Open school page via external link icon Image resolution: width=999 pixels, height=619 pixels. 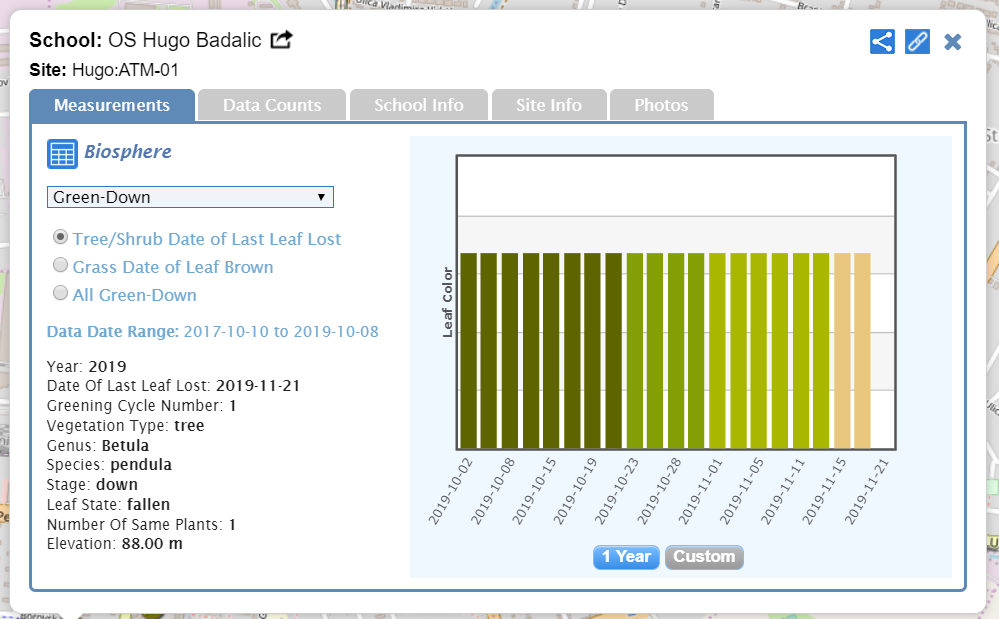pos(282,40)
